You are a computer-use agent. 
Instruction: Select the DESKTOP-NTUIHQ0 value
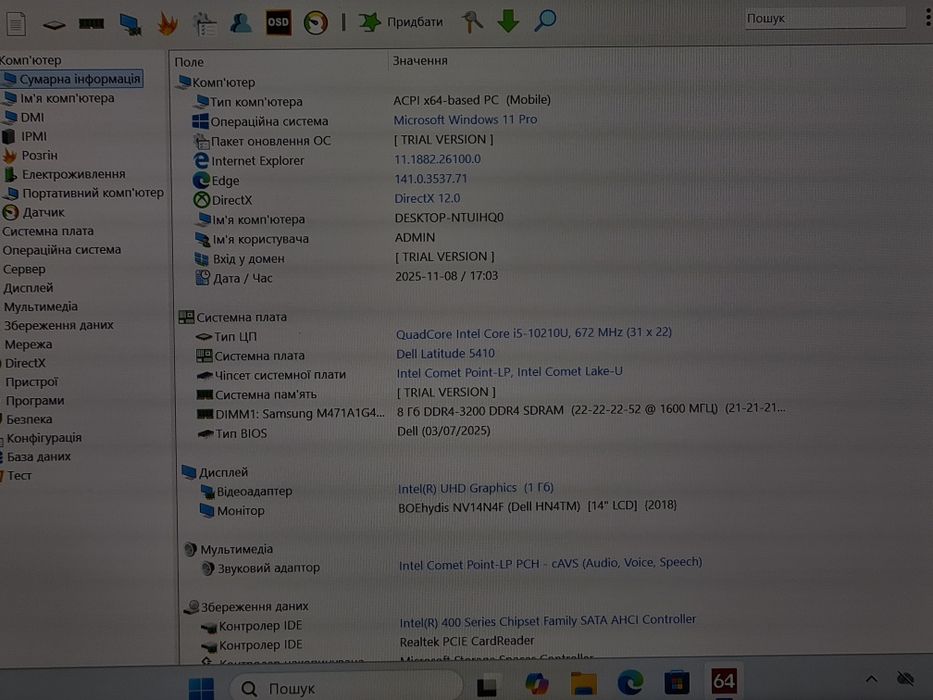[x=449, y=218]
